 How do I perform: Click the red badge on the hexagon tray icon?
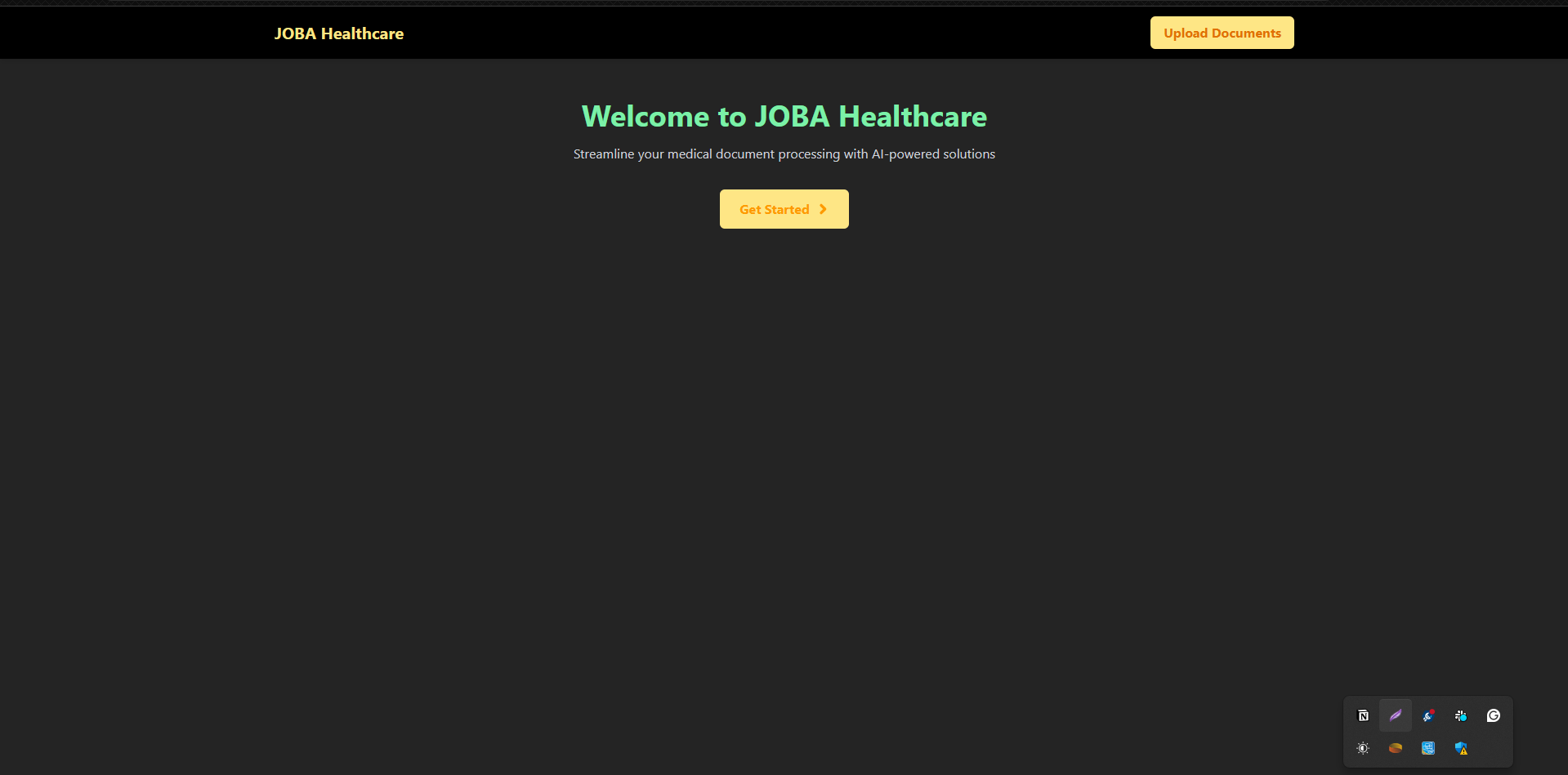pos(1432,712)
